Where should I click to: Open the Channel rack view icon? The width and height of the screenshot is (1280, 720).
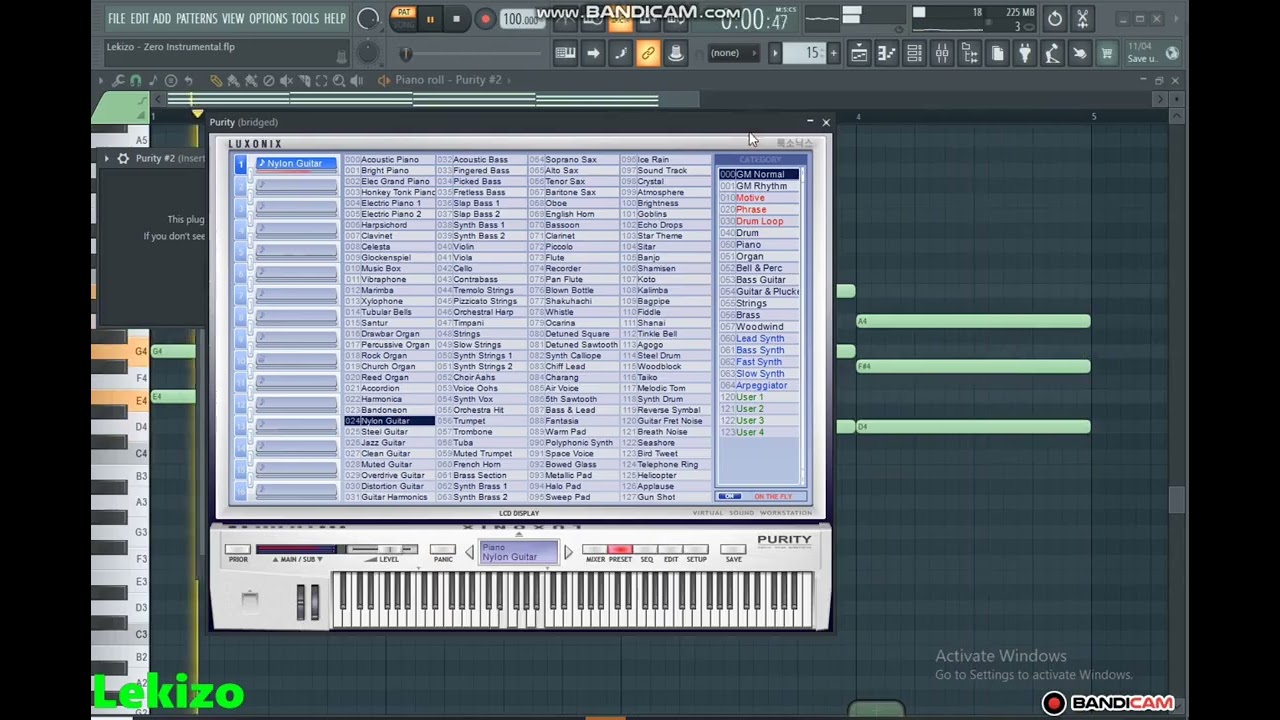(915, 54)
